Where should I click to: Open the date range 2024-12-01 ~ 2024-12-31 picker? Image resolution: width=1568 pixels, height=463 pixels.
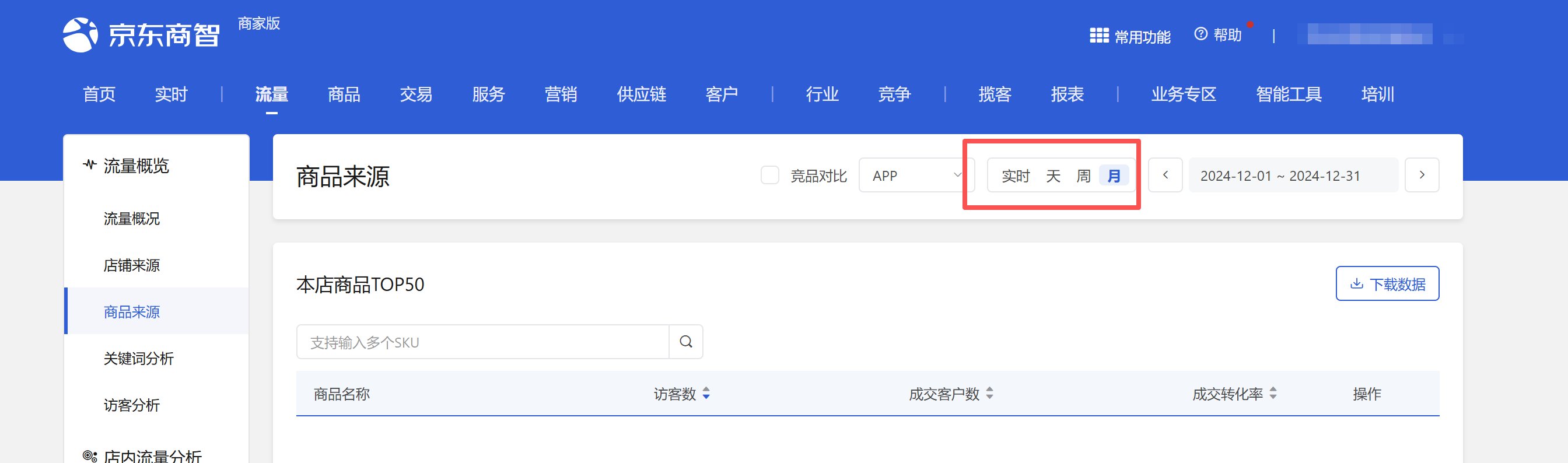coord(1293,175)
